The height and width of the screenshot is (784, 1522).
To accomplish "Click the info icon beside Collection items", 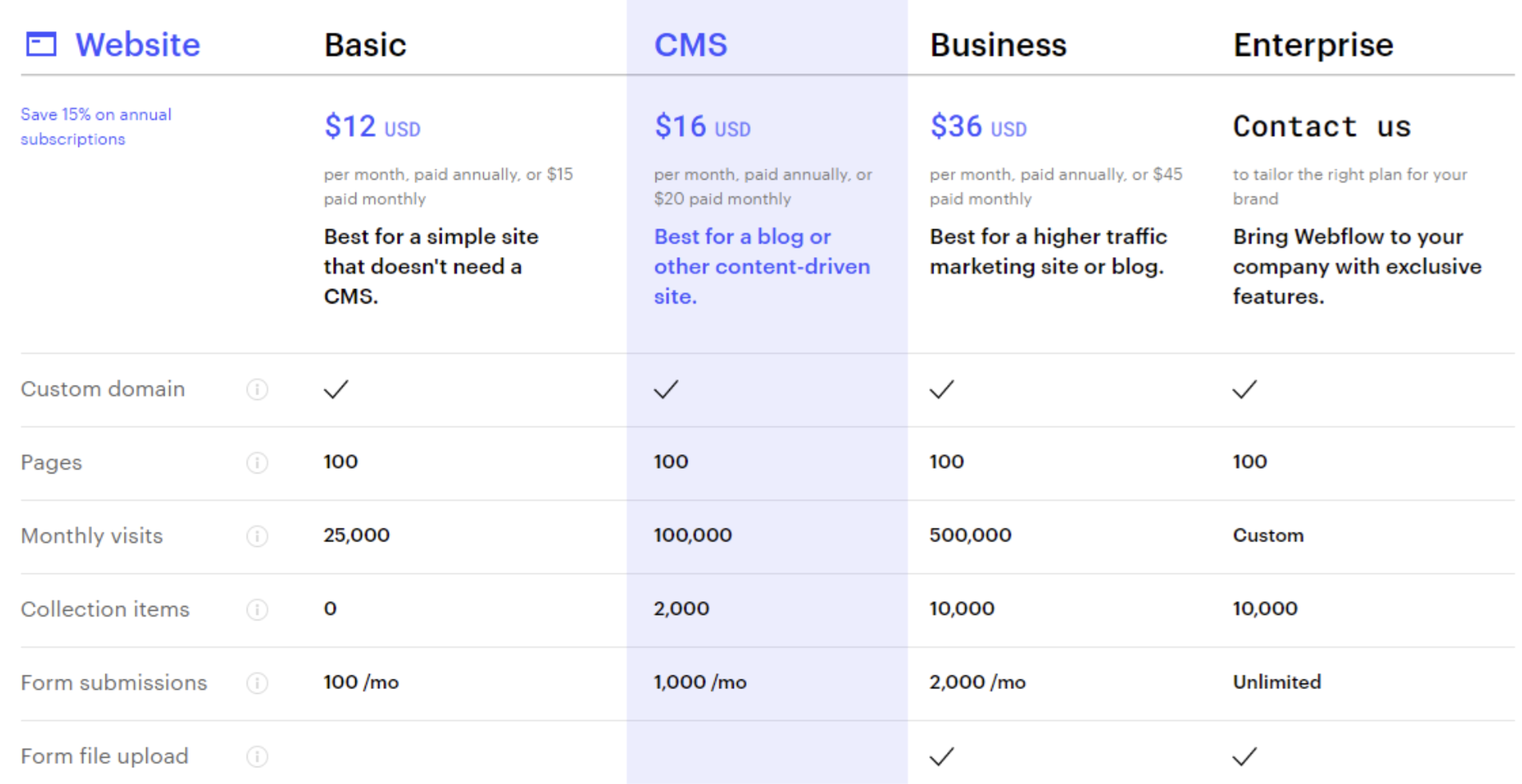I will point(257,610).
